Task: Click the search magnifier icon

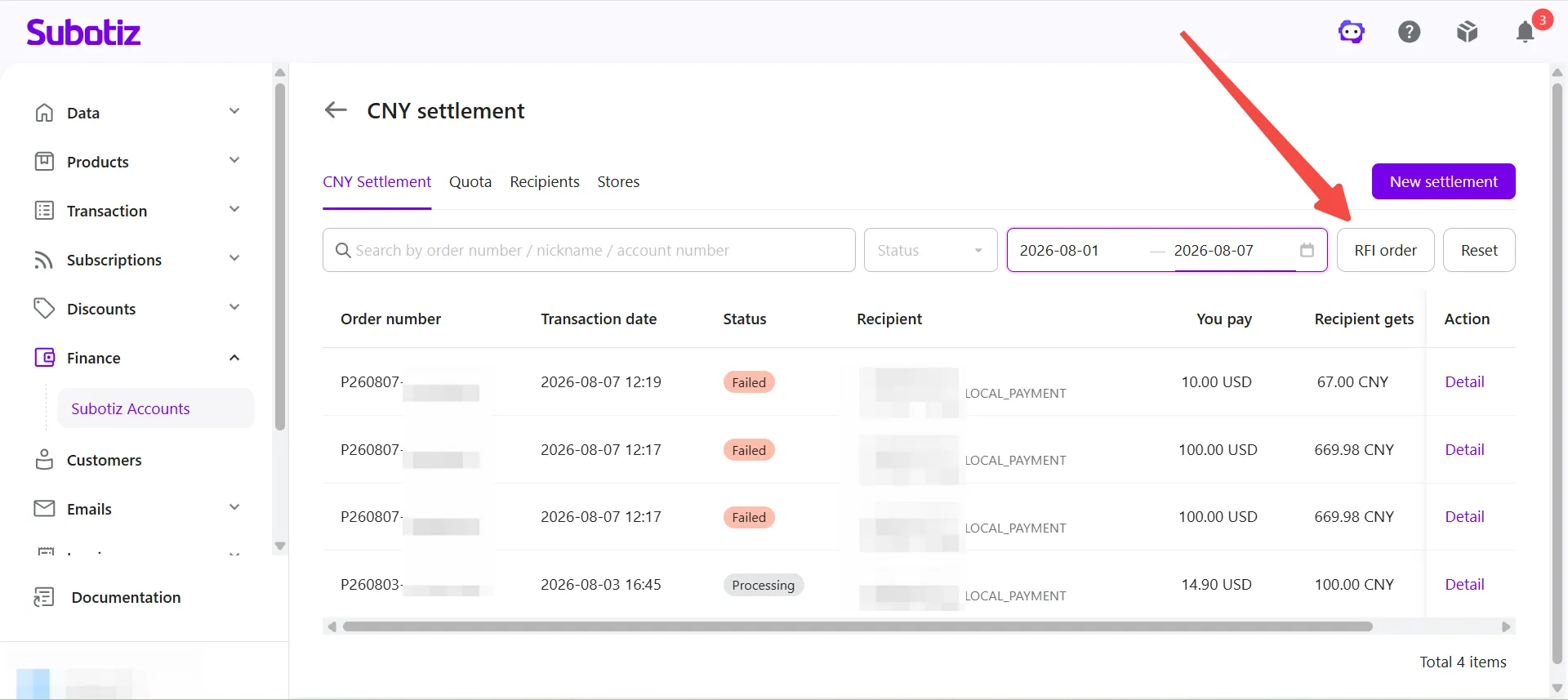Action: pos(343,250)
